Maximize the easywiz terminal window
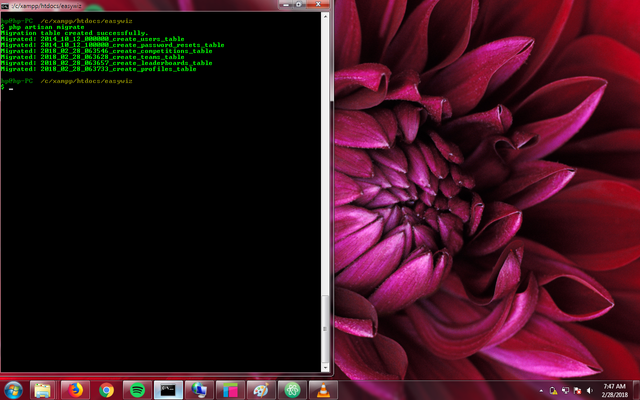Image resolution: width=640 pixels, height=400 pixels. pos(299,4)
